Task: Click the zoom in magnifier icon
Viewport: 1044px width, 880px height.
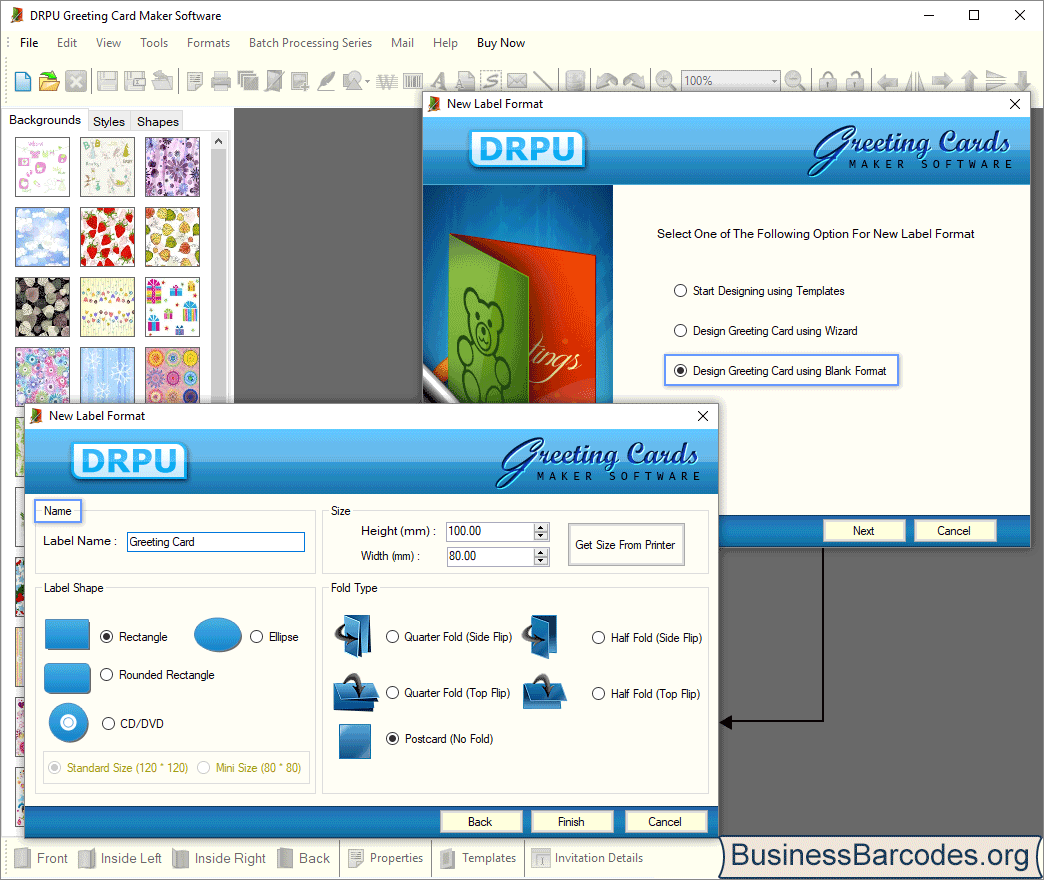Action: pos(665,81)
